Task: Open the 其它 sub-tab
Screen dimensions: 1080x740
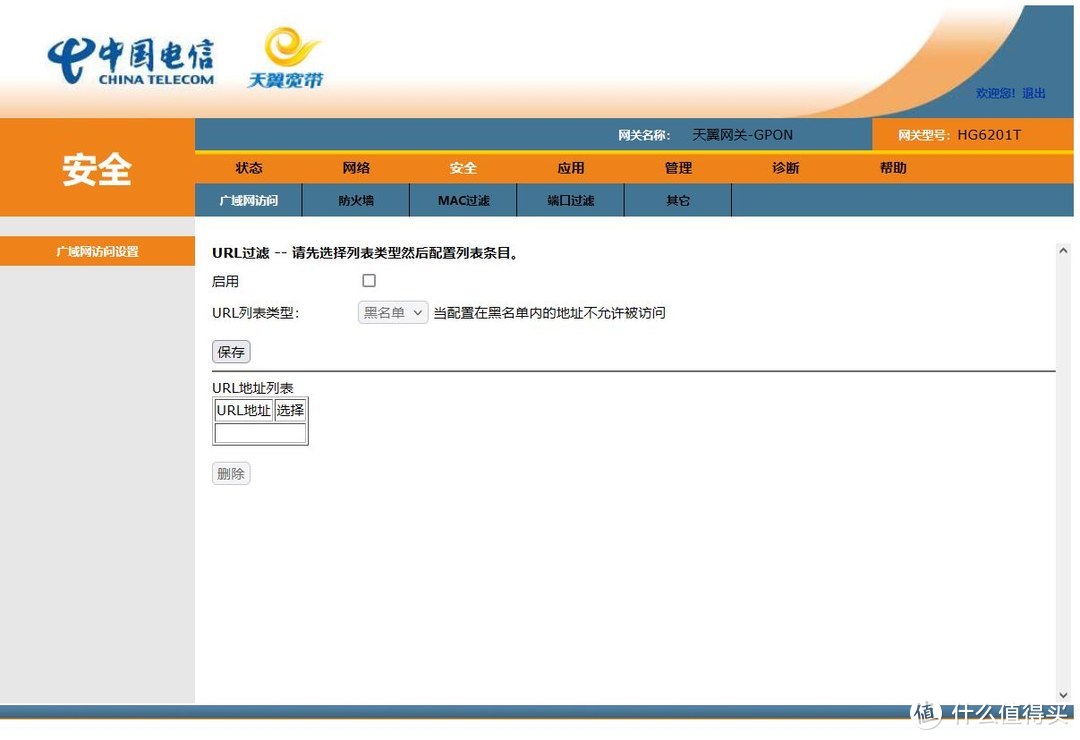Action: click(678, 200)
